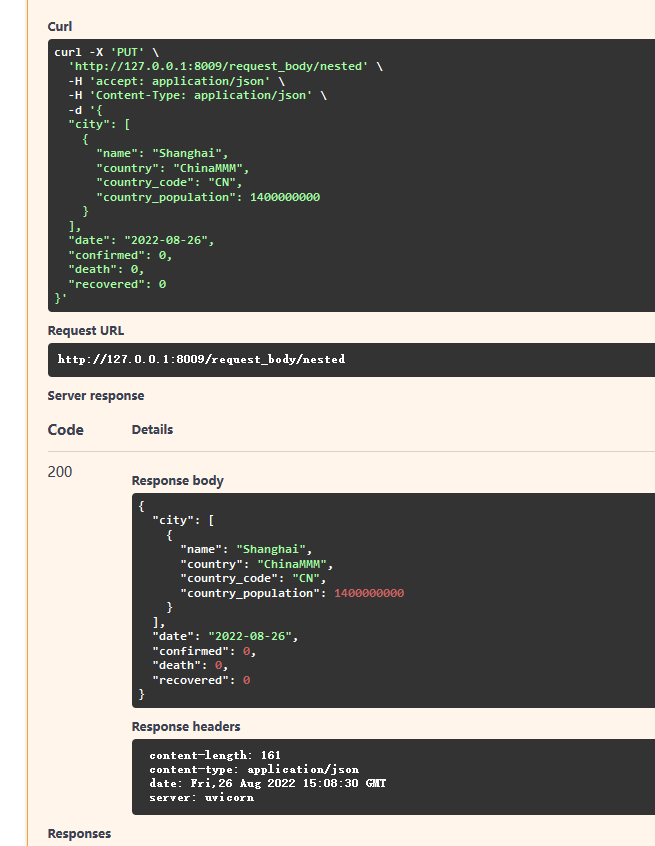Select the request URL text box
The image size is (655, 846).
351,359
